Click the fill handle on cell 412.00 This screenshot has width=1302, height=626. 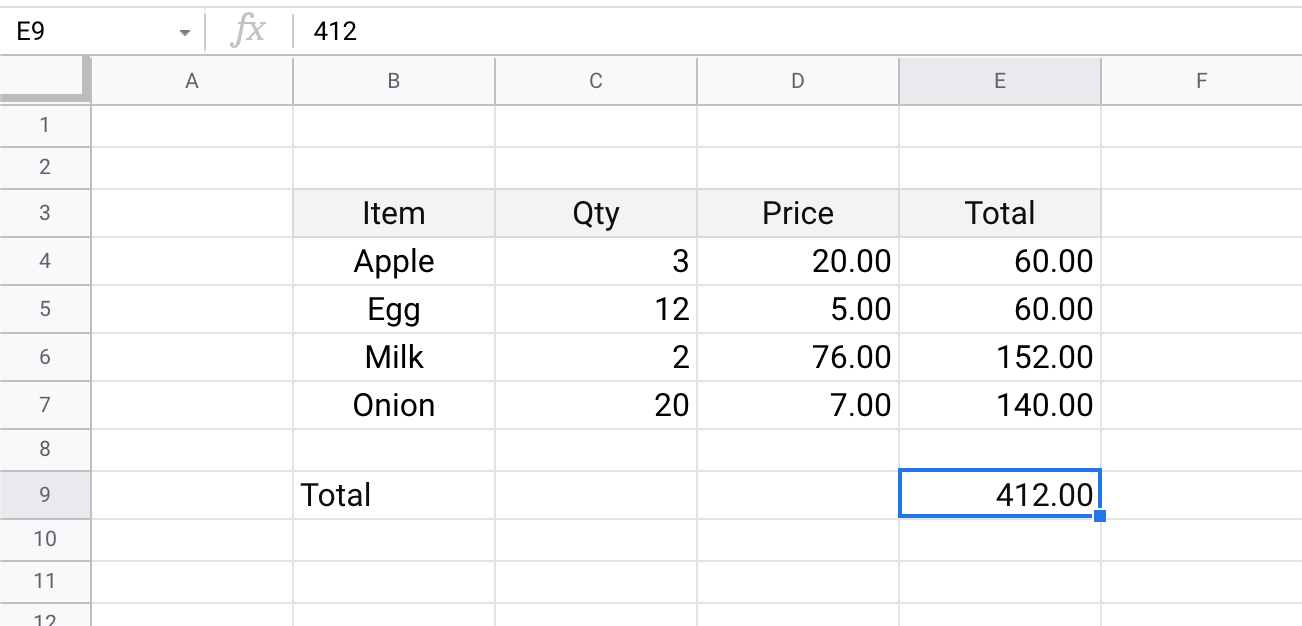point(1101,516)
